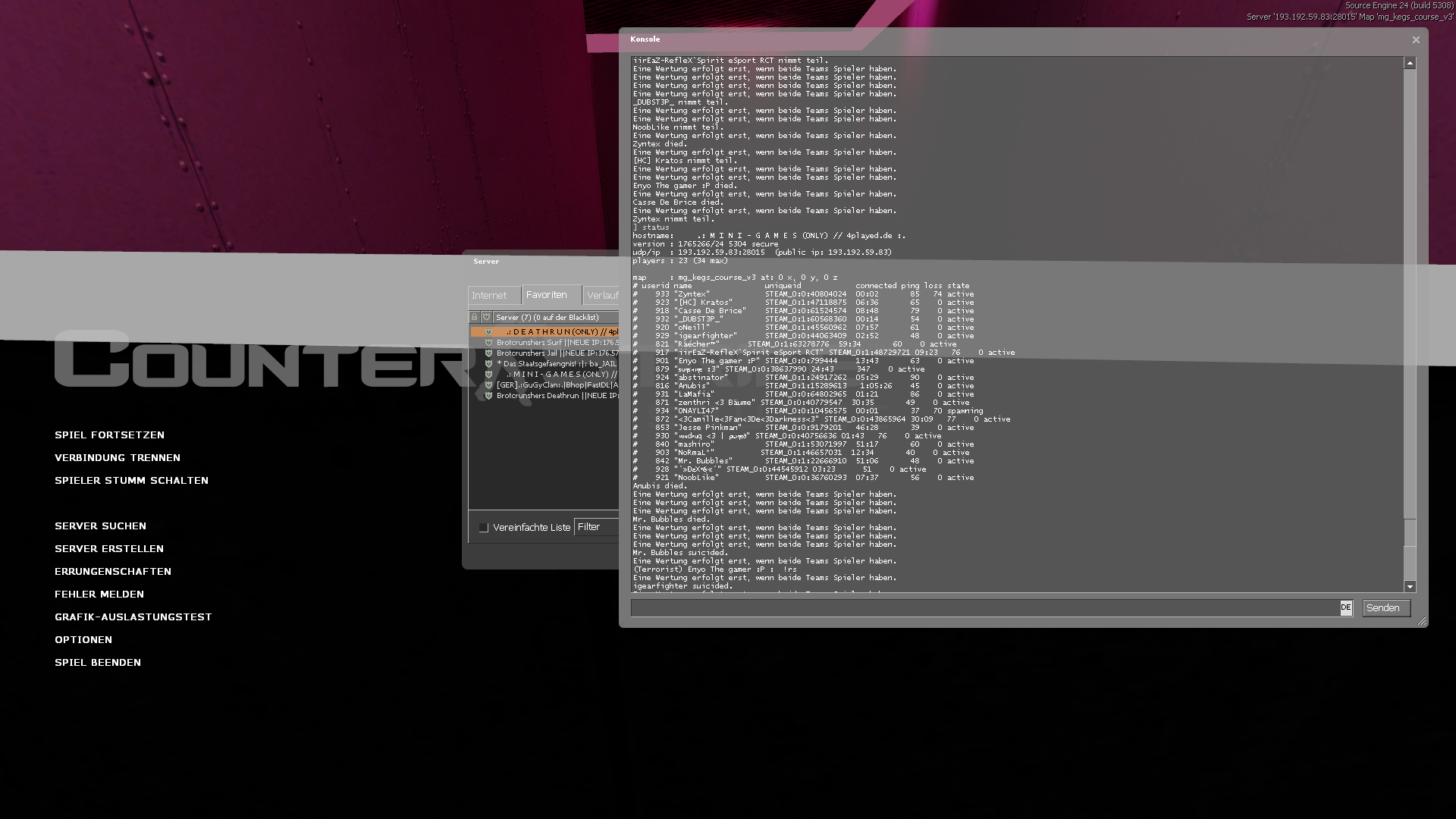Click the Senden button in console

tap(1386, 608)
